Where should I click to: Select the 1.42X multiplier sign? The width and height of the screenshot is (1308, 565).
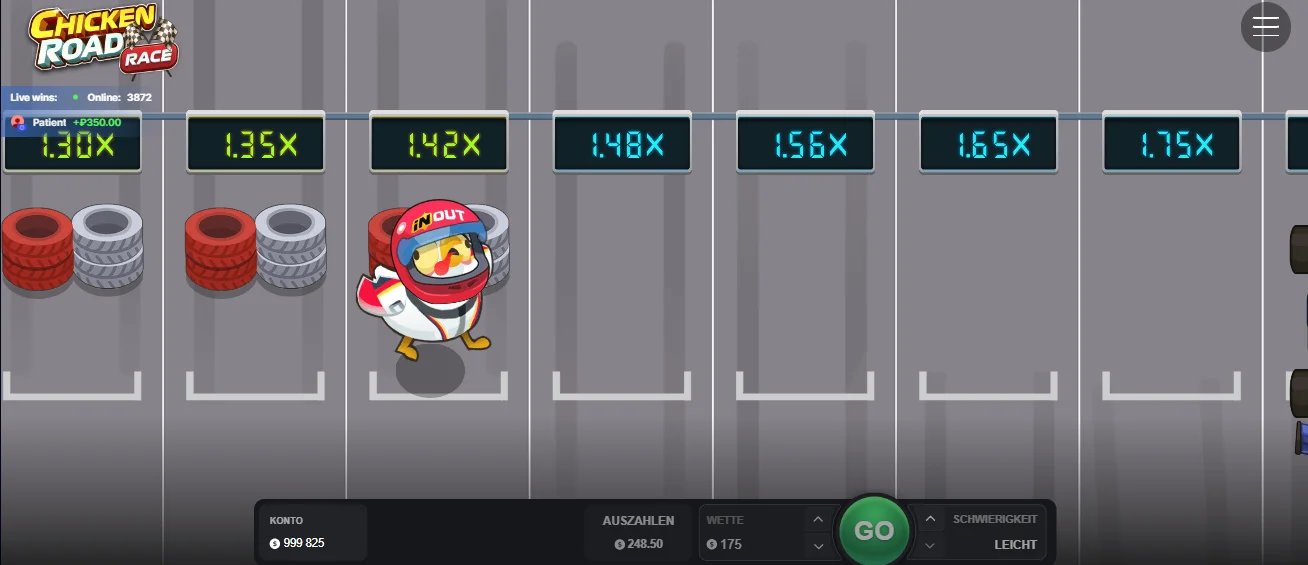[439, 144]
